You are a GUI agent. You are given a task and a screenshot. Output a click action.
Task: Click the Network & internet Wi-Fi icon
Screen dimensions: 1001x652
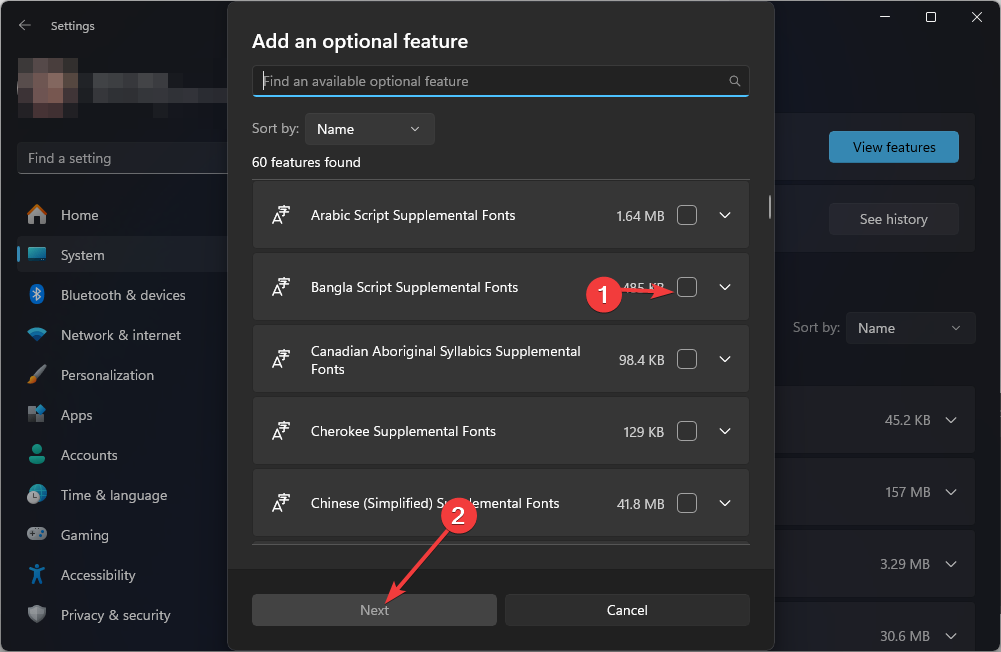tap(37, 335)
